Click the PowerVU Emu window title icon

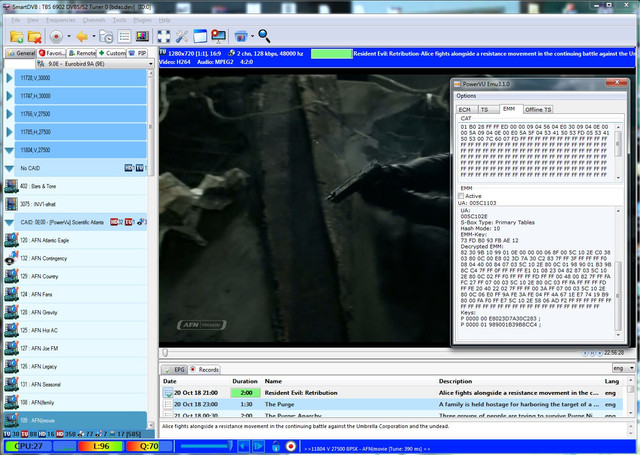click(x=457, y=84)
